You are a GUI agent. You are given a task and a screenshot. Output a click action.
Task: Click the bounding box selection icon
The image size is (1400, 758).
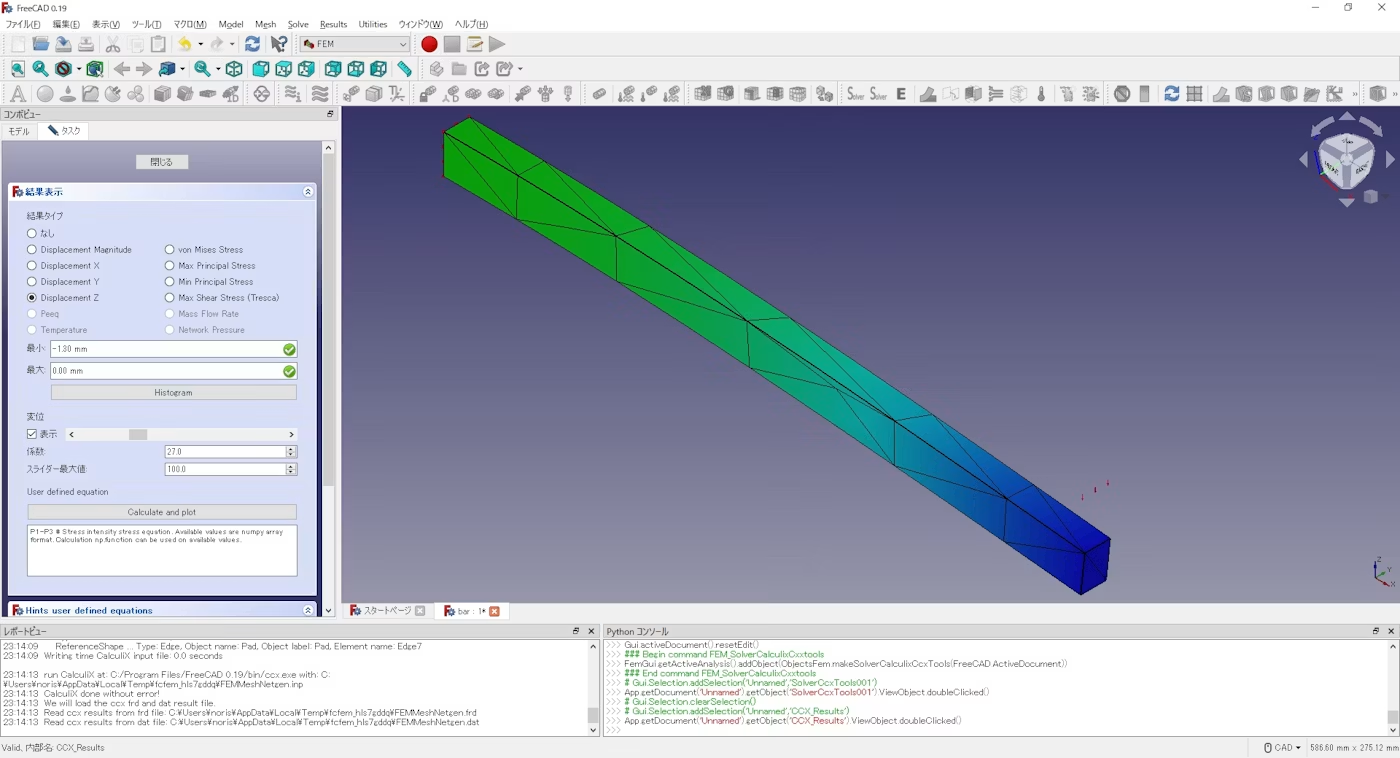point(95,69)
